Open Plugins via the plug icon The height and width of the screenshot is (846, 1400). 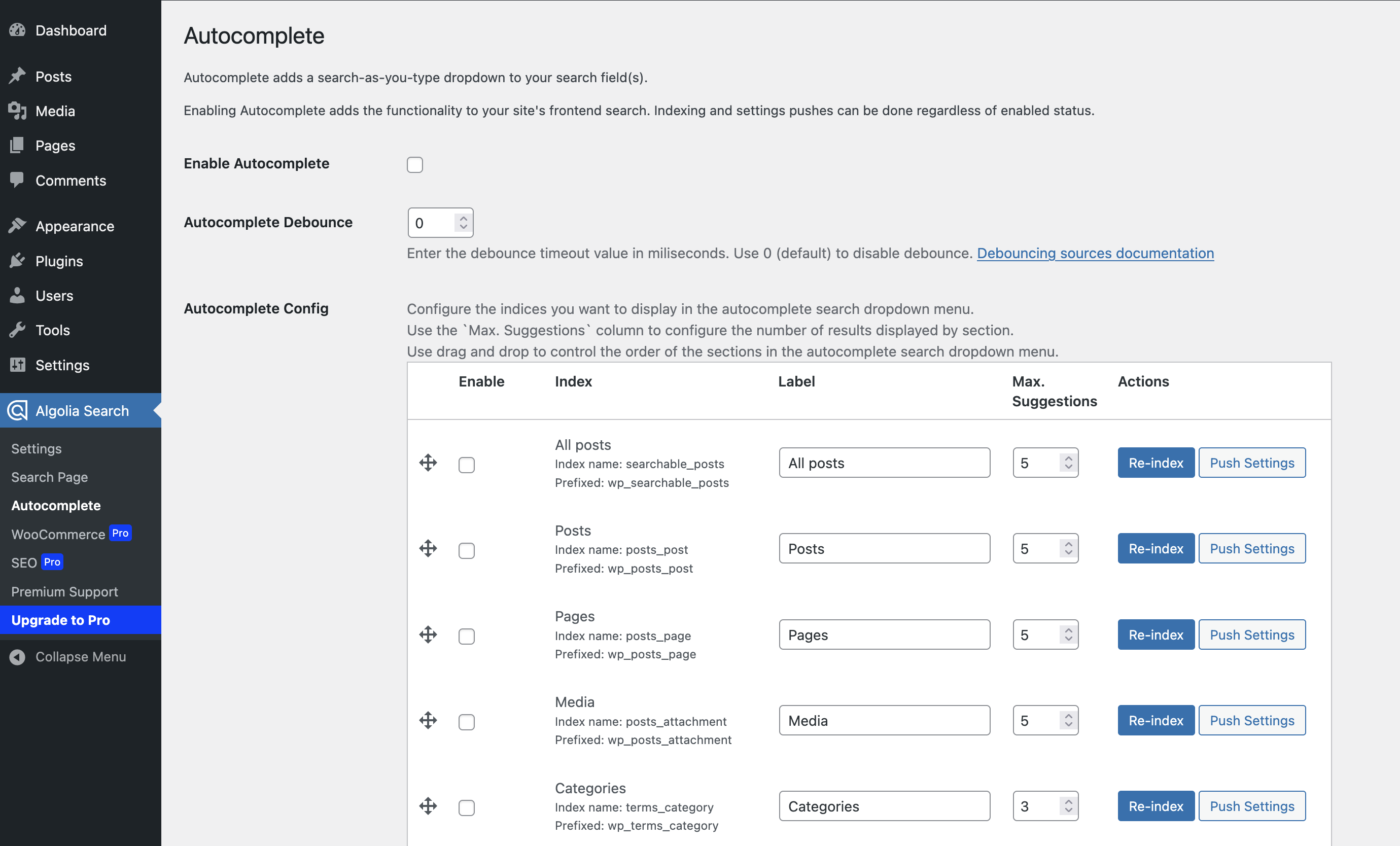pos(18,261)
